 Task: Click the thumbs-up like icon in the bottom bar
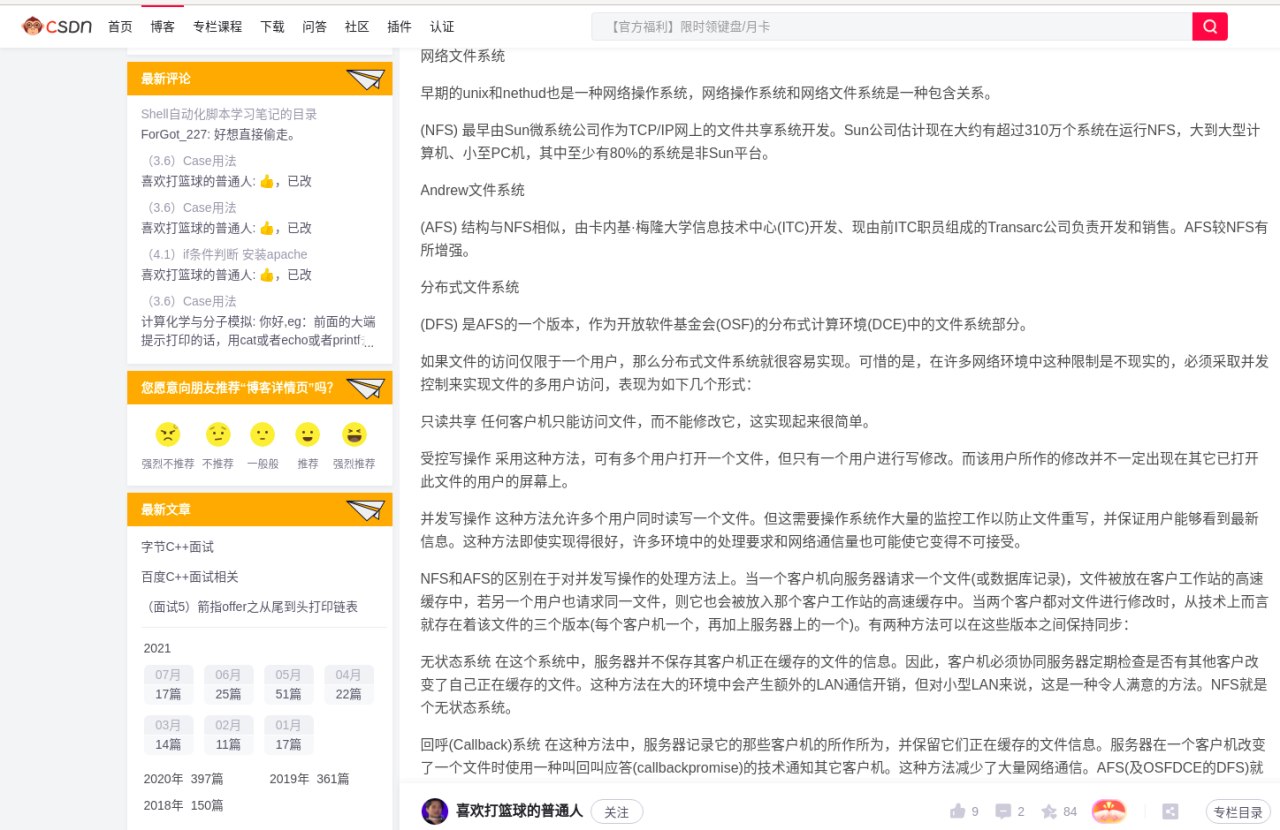[958, 811]
